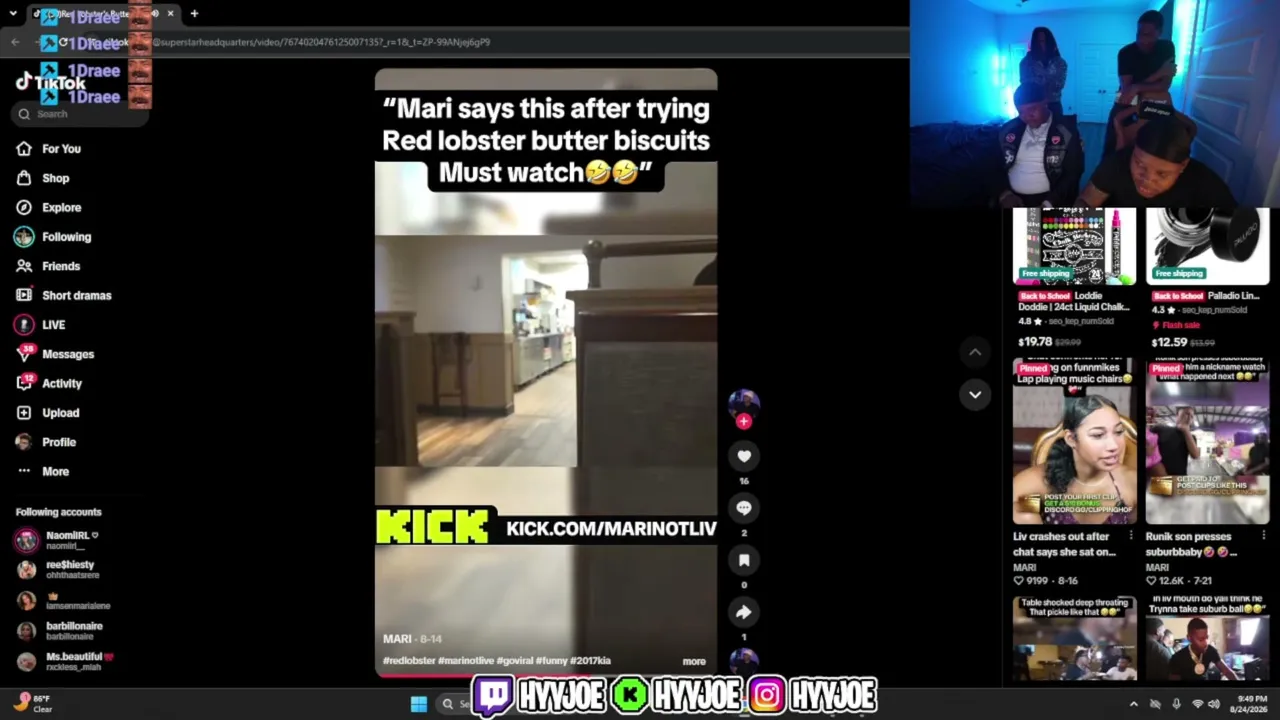
Task: Play the main Red Lobster biscuits video
Action: click(x=546, y=373)
